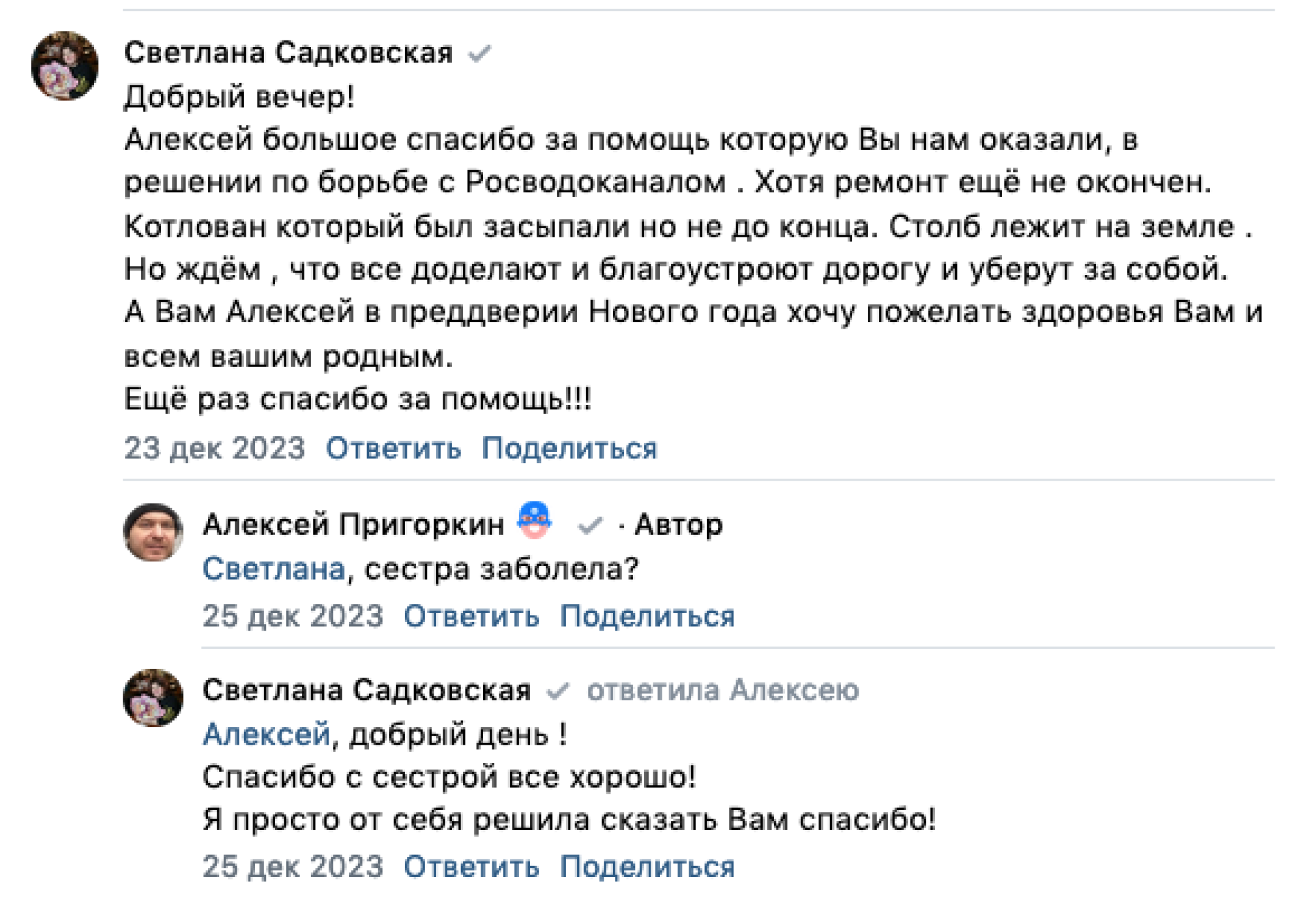Click 'Ответить' under the 23 дек 2023 comment
This screenshot has height=924, width=1304.
point(393,449)
